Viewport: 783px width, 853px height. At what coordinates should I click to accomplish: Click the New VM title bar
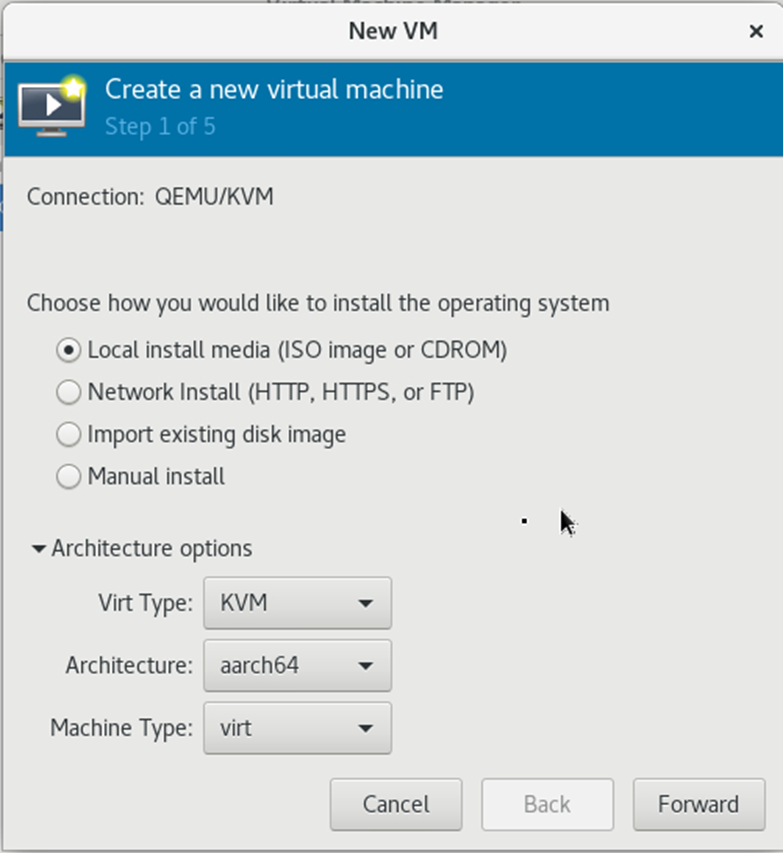[x=393, y=31]
